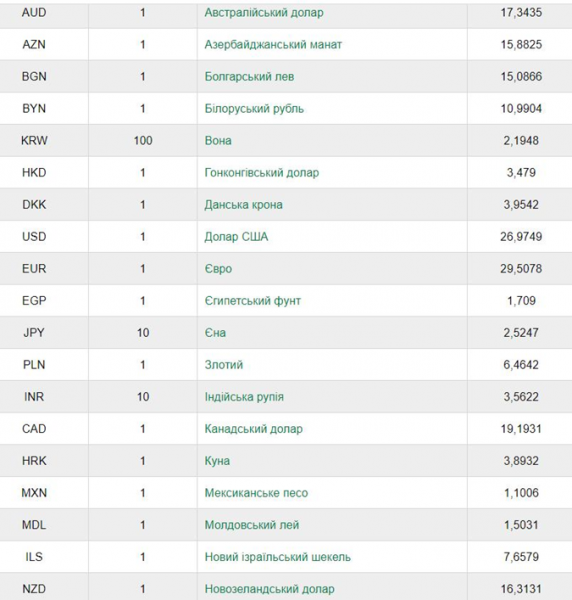Open the Євро currency link
Viewport: 572px width, 600px height.
218,269
